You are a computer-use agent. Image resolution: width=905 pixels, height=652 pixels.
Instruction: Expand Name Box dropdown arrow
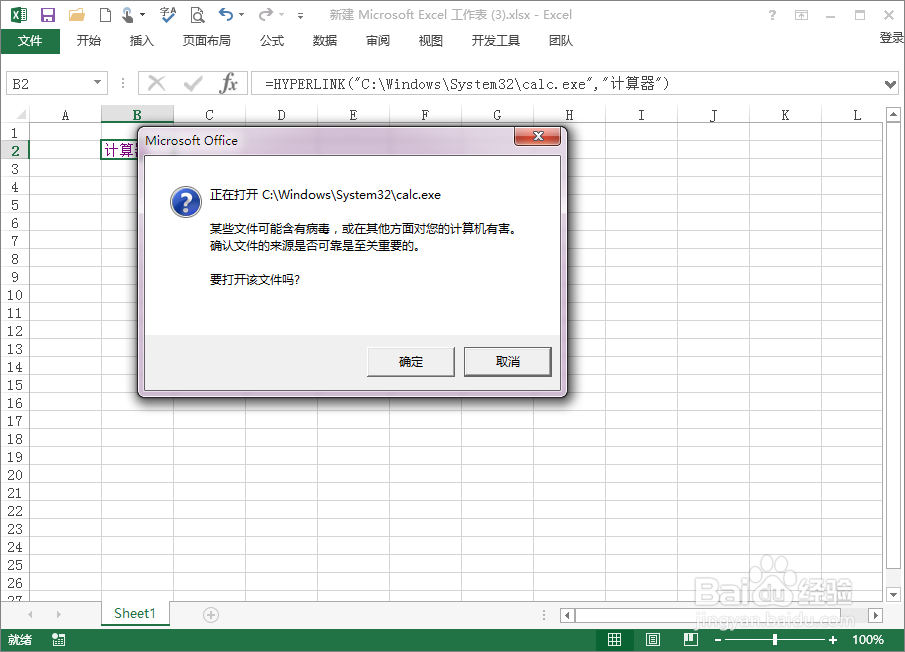click(x=98, y=83)
